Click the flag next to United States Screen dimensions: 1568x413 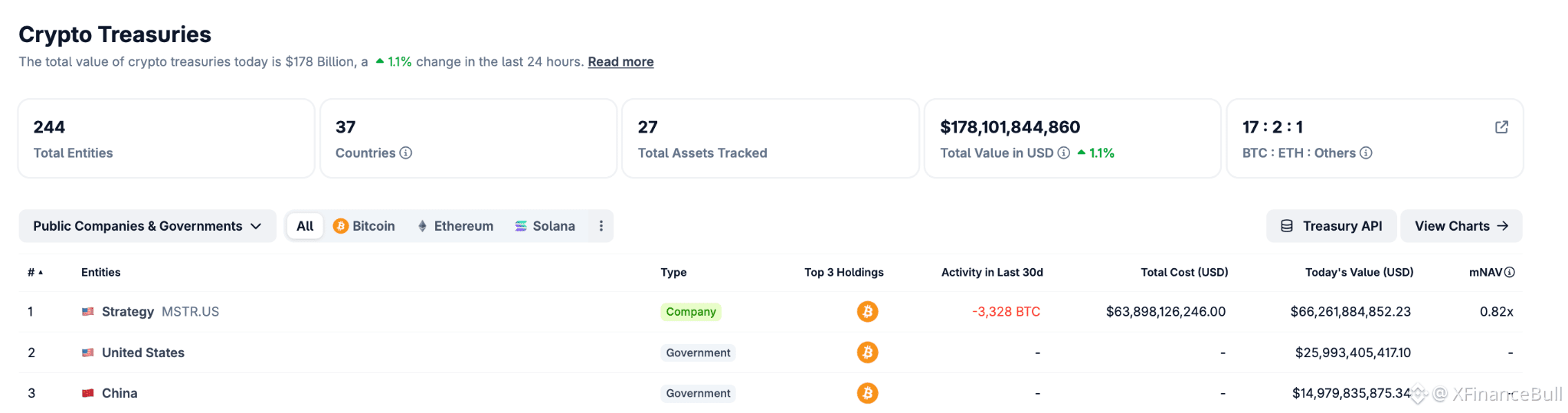click(x=88, y=352)
